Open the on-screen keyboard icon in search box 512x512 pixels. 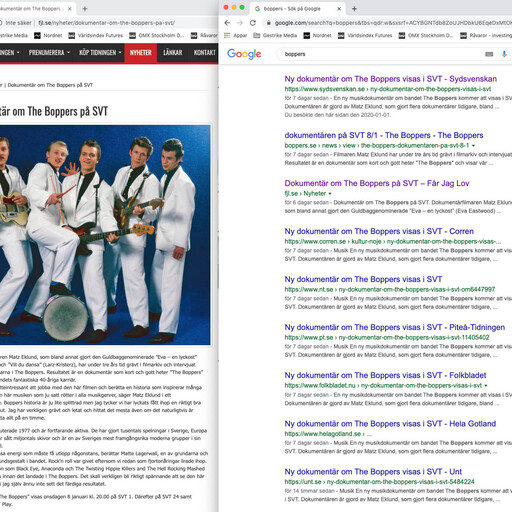(x=489, y=54)
